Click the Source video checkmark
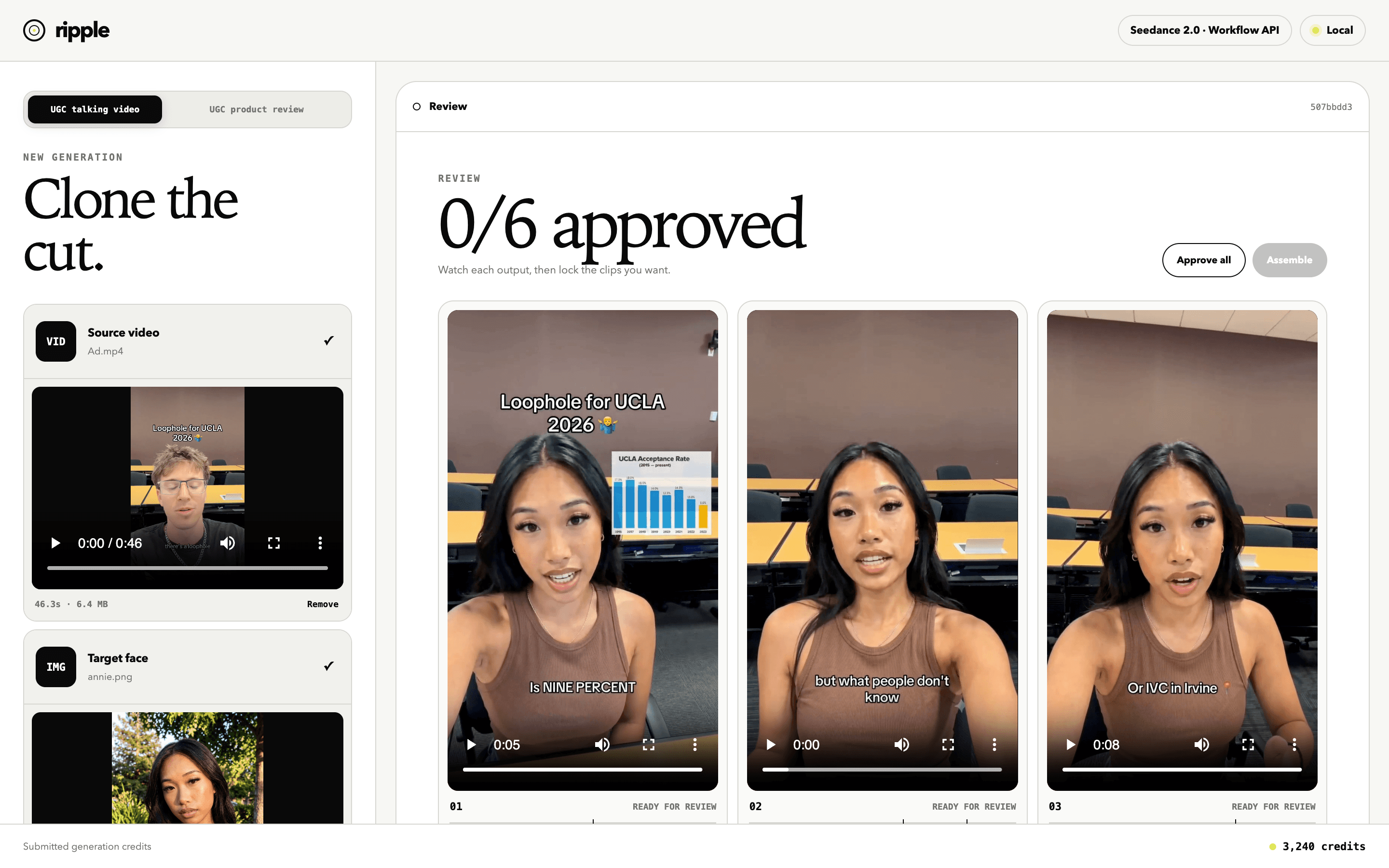Screen dimensions: 1389x868 [329, 340]
